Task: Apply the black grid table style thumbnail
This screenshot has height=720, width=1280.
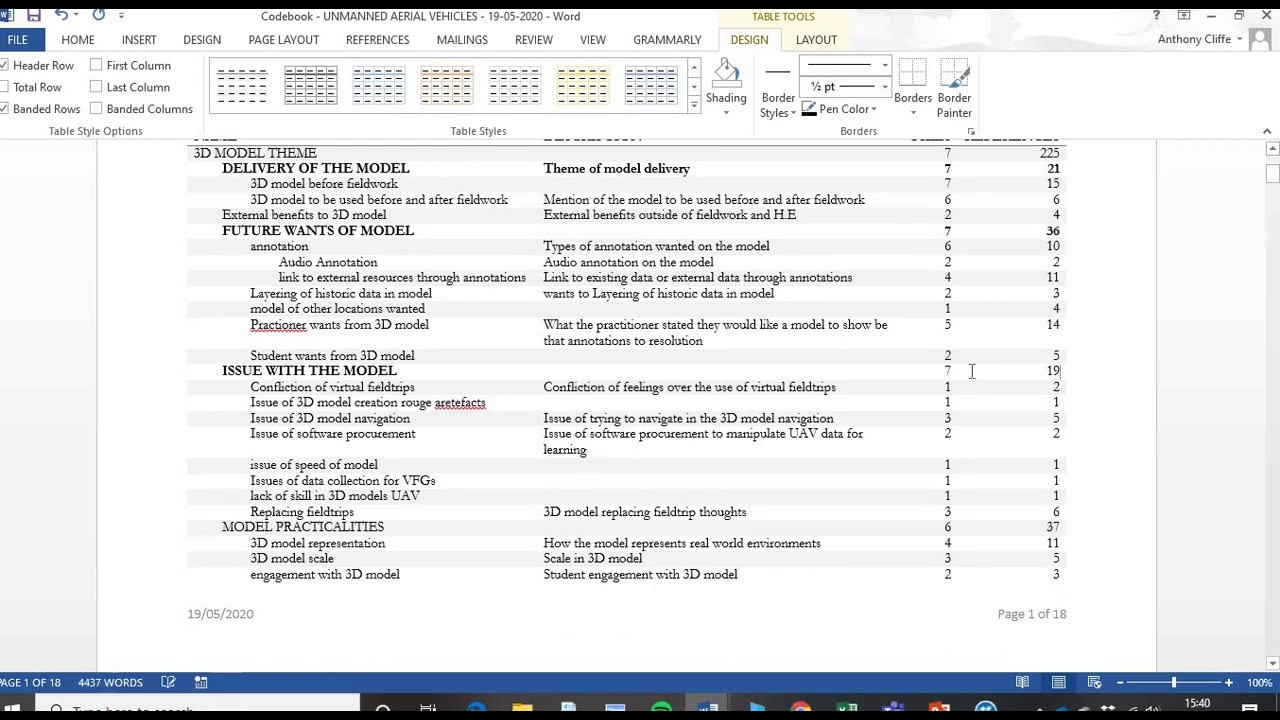Action: [x=310, y=86]
